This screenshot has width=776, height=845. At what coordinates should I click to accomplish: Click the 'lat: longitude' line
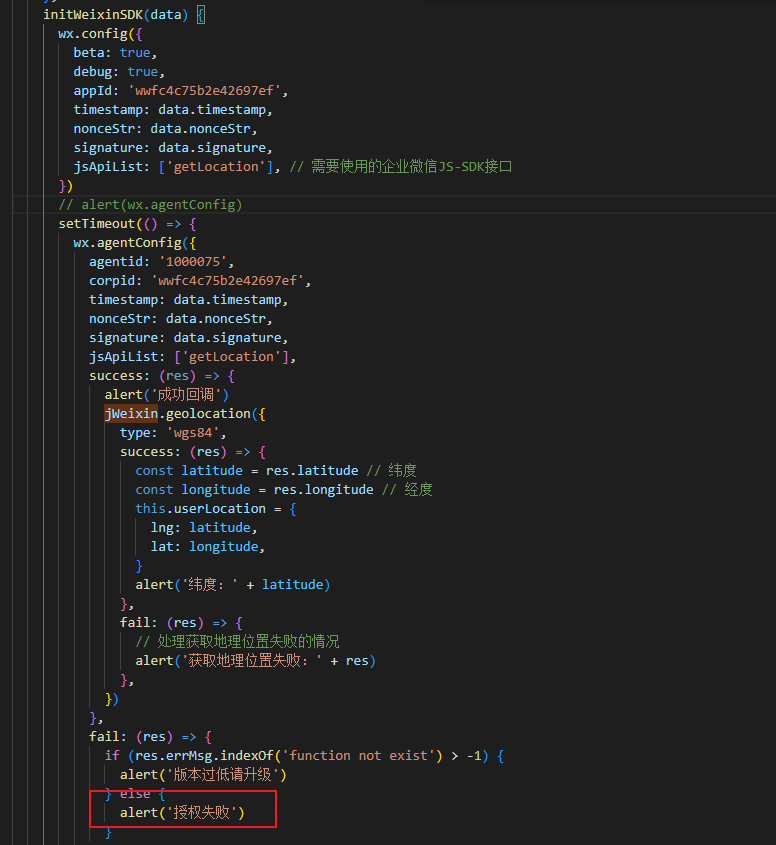[207, 547]
